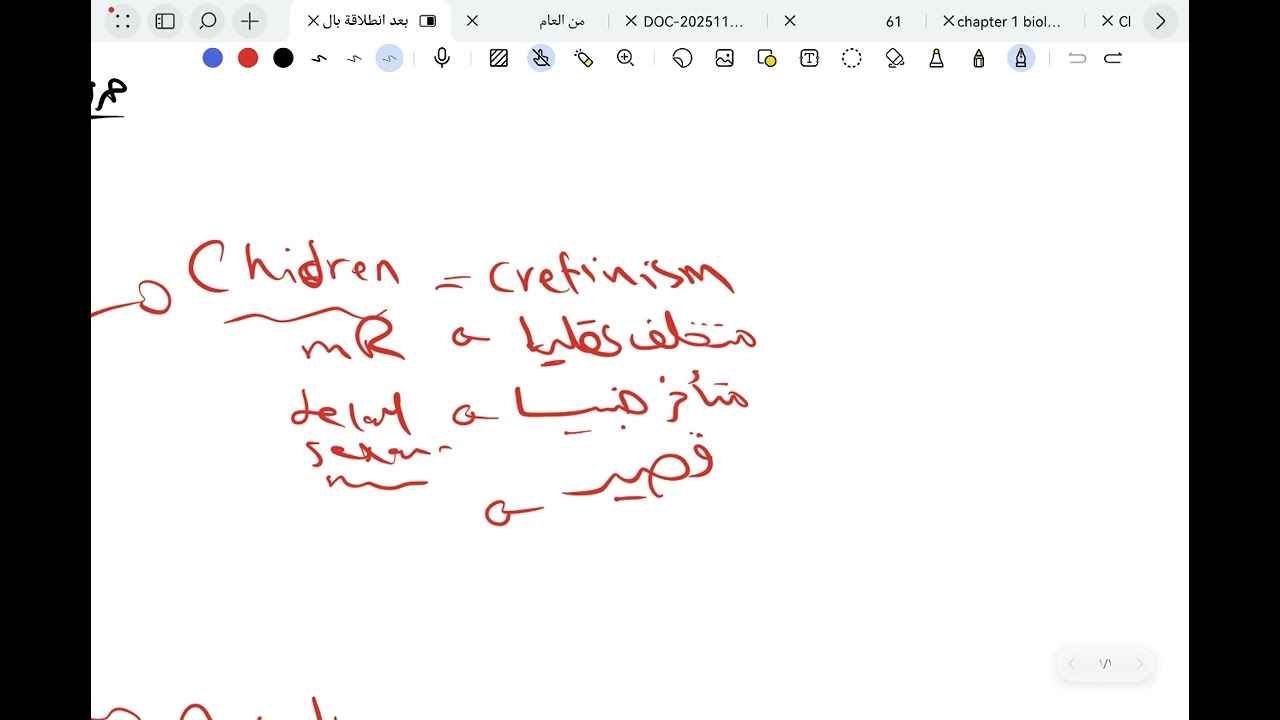Open the apps grid menu icon
The width and height of the screenshot is (1280, 720).
click(x=122, y=21)
